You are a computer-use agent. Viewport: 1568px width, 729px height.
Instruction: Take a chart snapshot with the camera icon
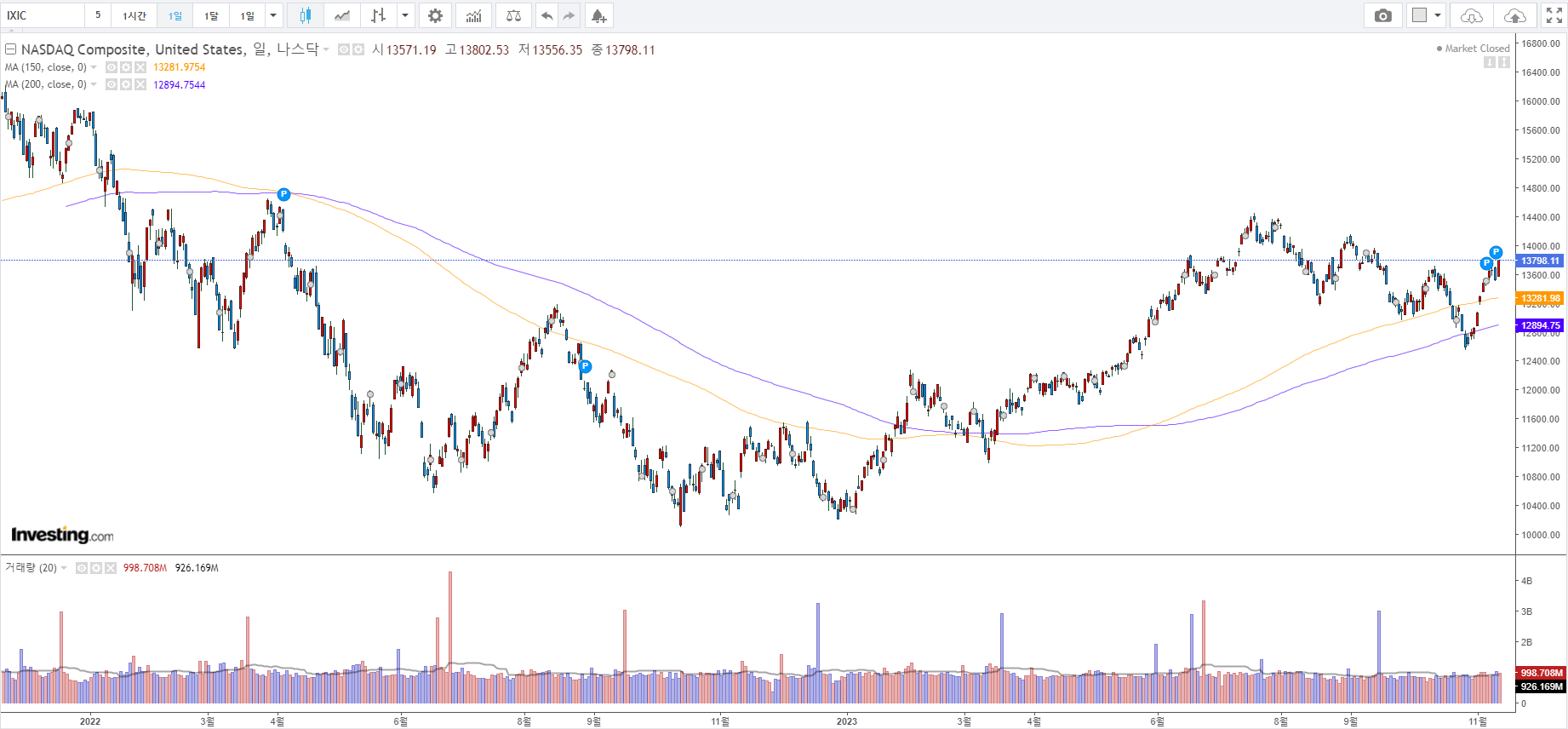(1383, 15)
